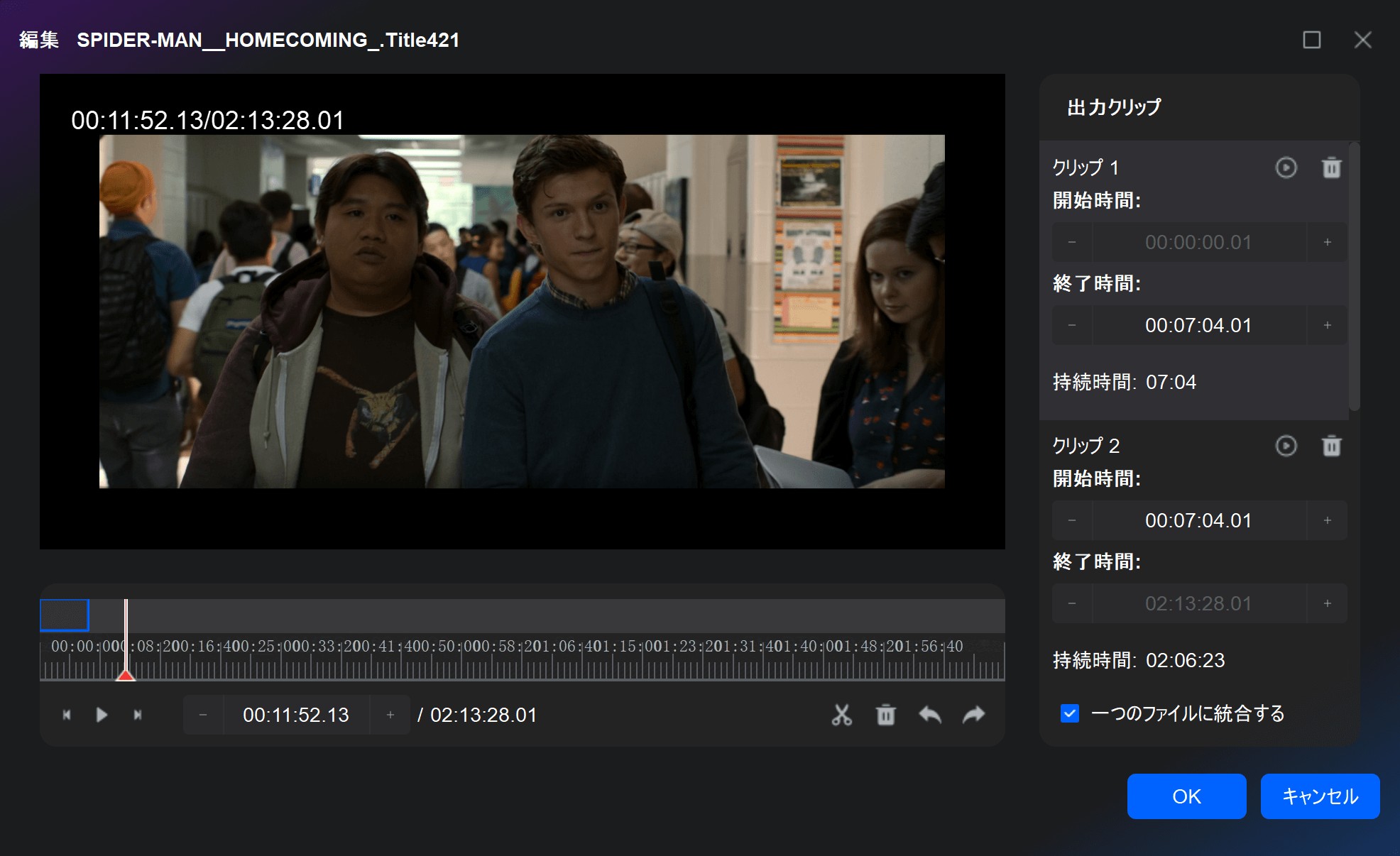This screenshot has width=1400, height=856.
Task: Increase クリップ 1 start time
Action: (1328, 242)
